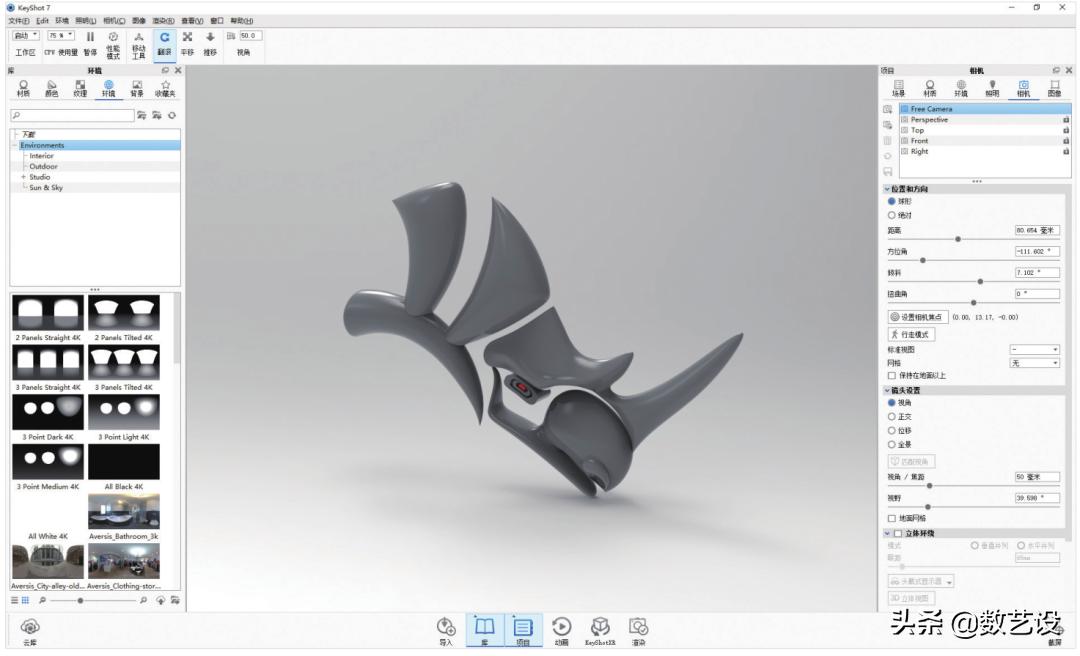Image resolution: width=1080 pixels, height=656 pixels.
Task: Open the Render menu (渲染)
Action: tap(163, 21)
